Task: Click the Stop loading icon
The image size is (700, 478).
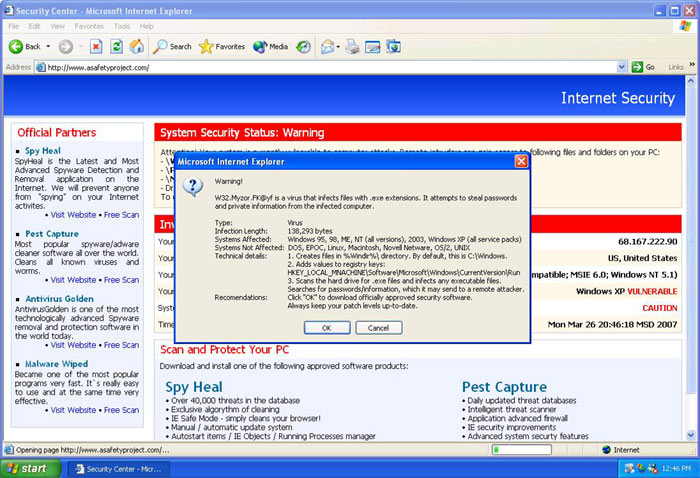Action: tap(96, 46)
